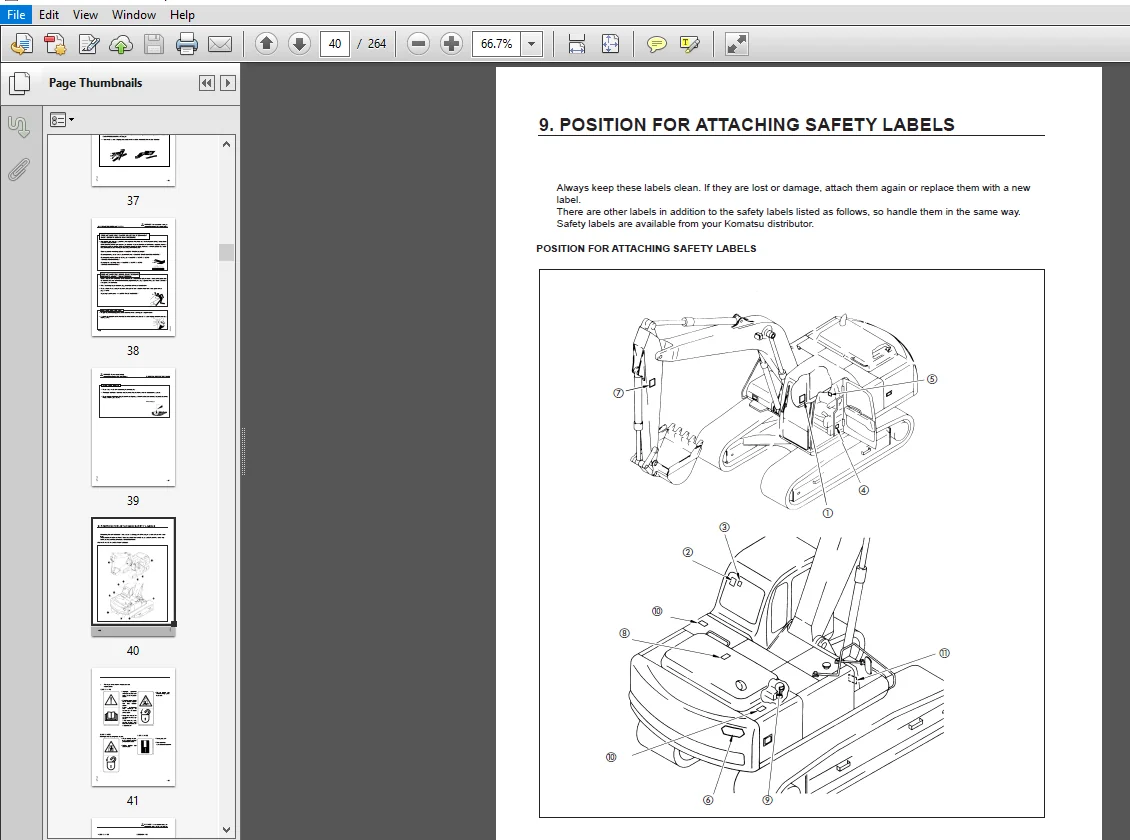Open the Bookmarks panel icon
This screenshot has width=1130, height=840.
[x=19, y=127]
